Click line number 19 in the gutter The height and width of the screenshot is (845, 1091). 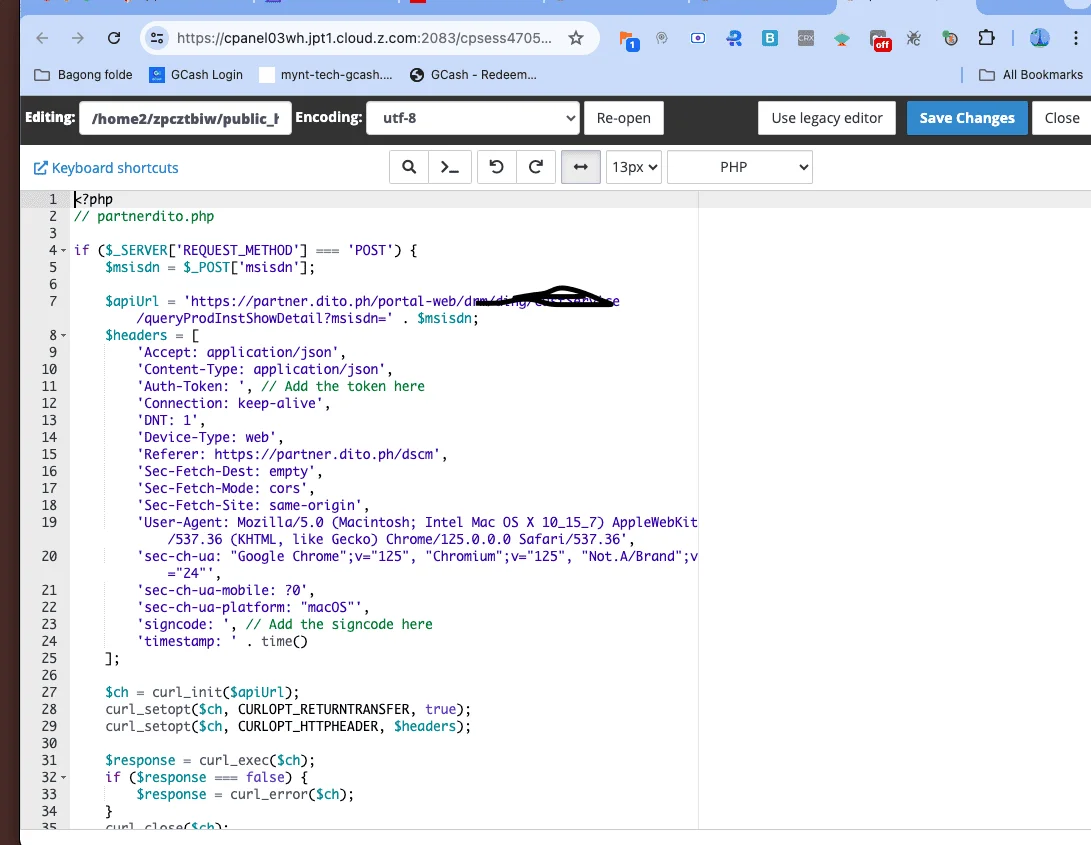tap(49, 522)
